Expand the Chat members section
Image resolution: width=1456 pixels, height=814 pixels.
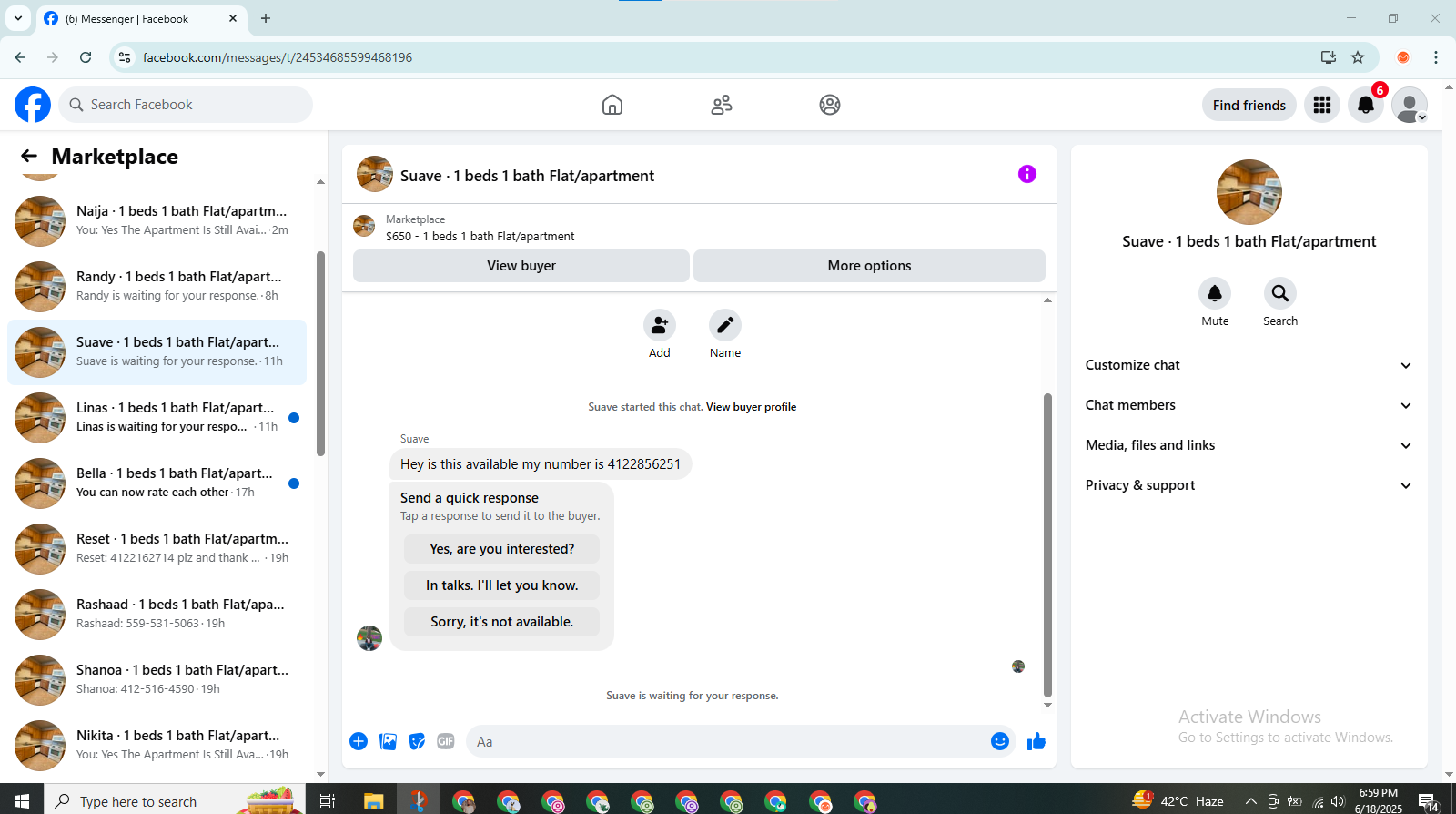pyautogui.click(x=1249, y=405)
